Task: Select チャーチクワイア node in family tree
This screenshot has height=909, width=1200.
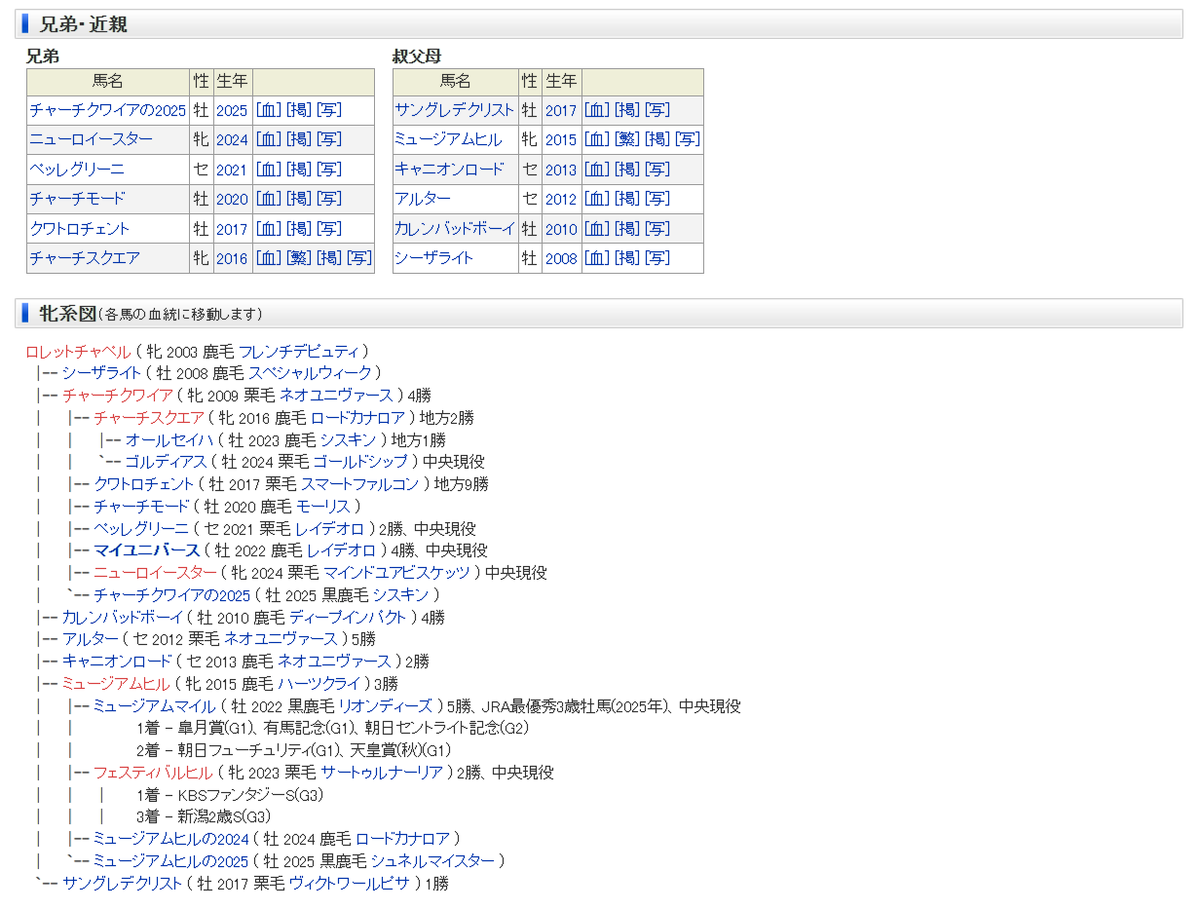Action: 118,396
